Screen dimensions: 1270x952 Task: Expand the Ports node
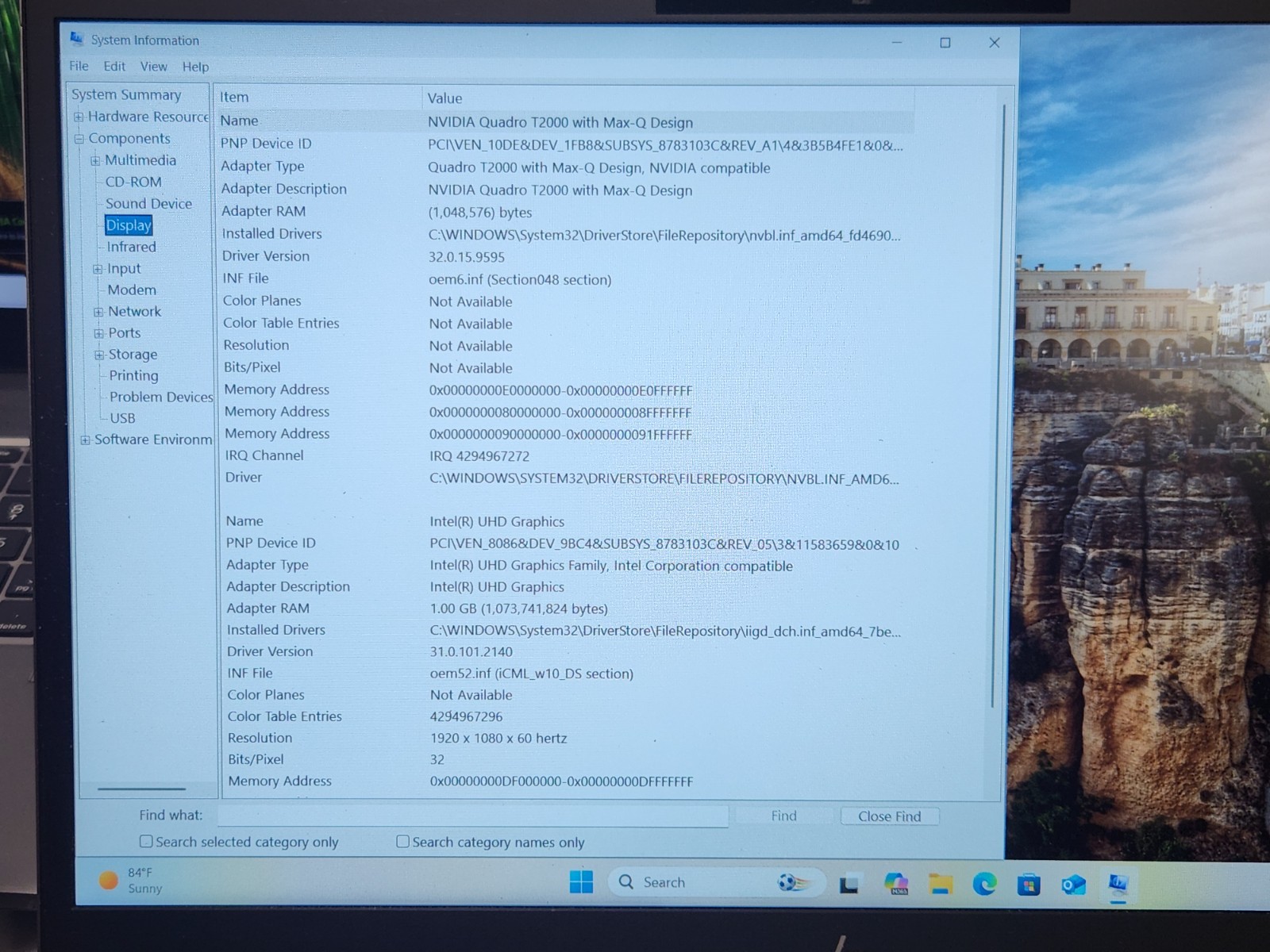point(98,333)
